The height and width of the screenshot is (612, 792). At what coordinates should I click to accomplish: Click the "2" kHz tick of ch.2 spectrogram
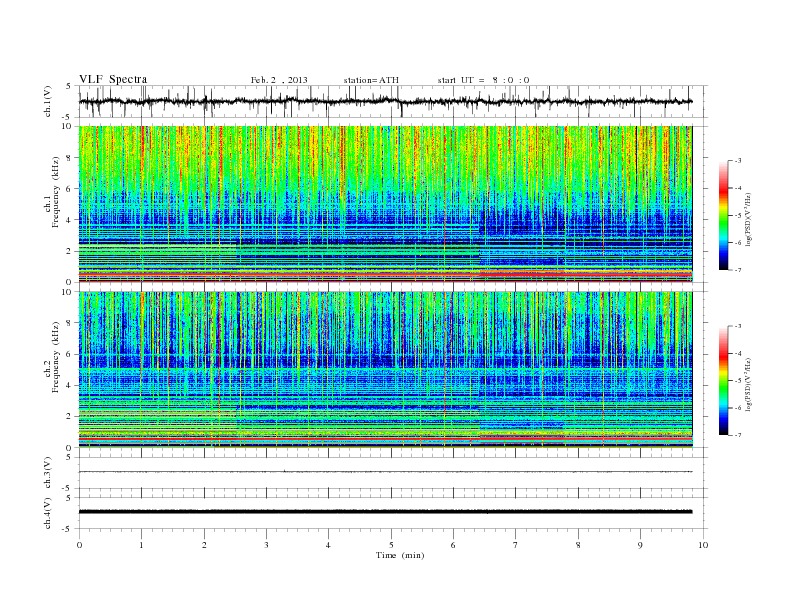point(69,417)
